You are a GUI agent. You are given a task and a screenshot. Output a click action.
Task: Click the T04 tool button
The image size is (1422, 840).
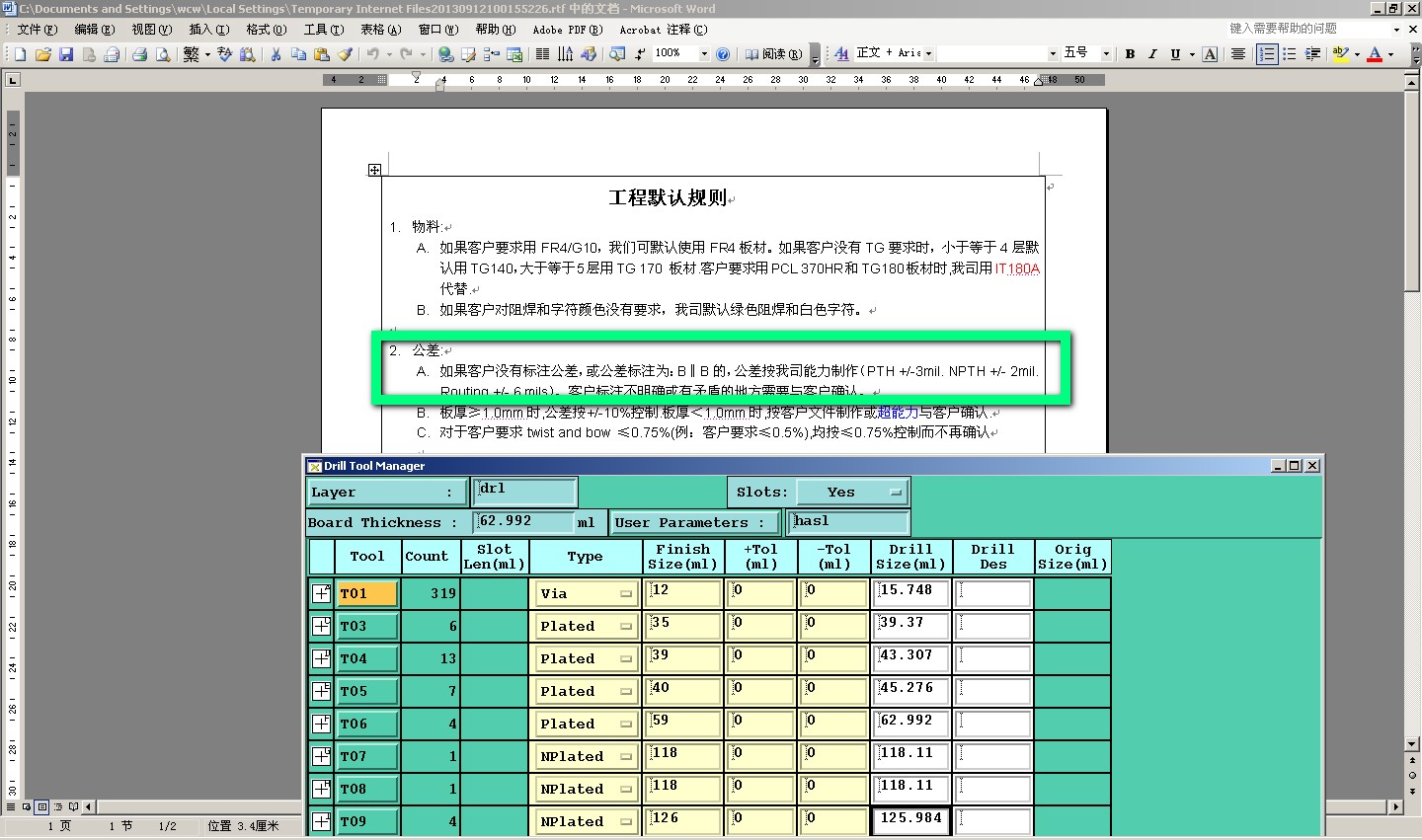click(x=368, y=658)
